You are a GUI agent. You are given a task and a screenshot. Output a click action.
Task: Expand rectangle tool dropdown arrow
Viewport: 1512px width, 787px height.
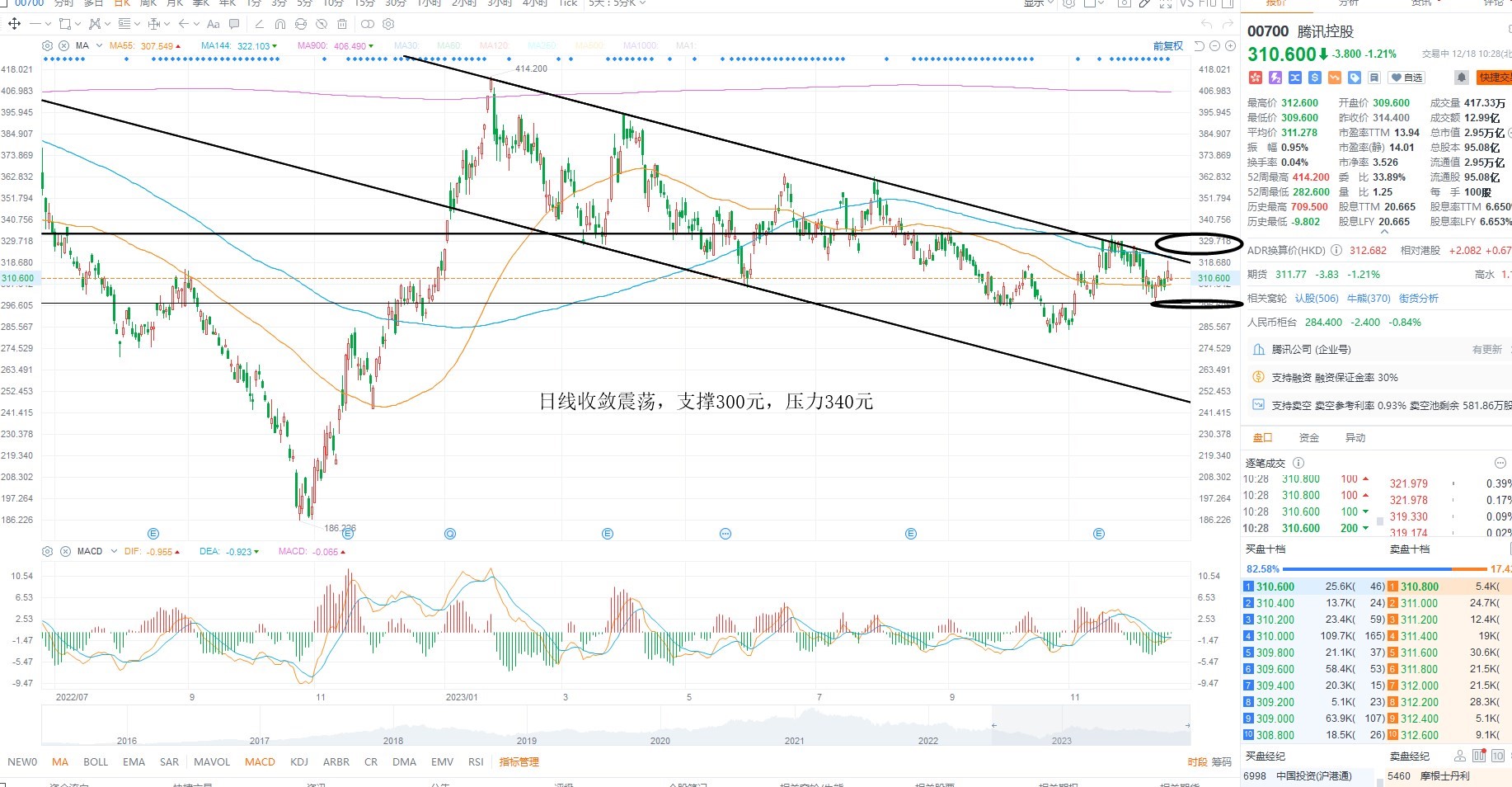(77, 24)
